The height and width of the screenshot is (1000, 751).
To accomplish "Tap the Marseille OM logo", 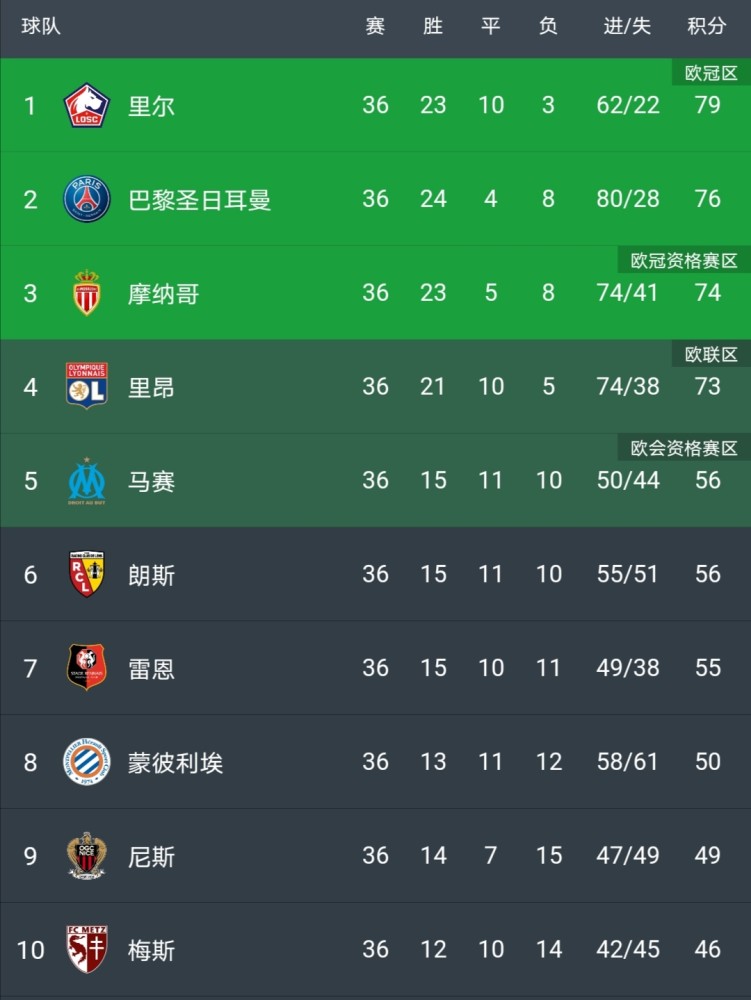I will (87, 481).
